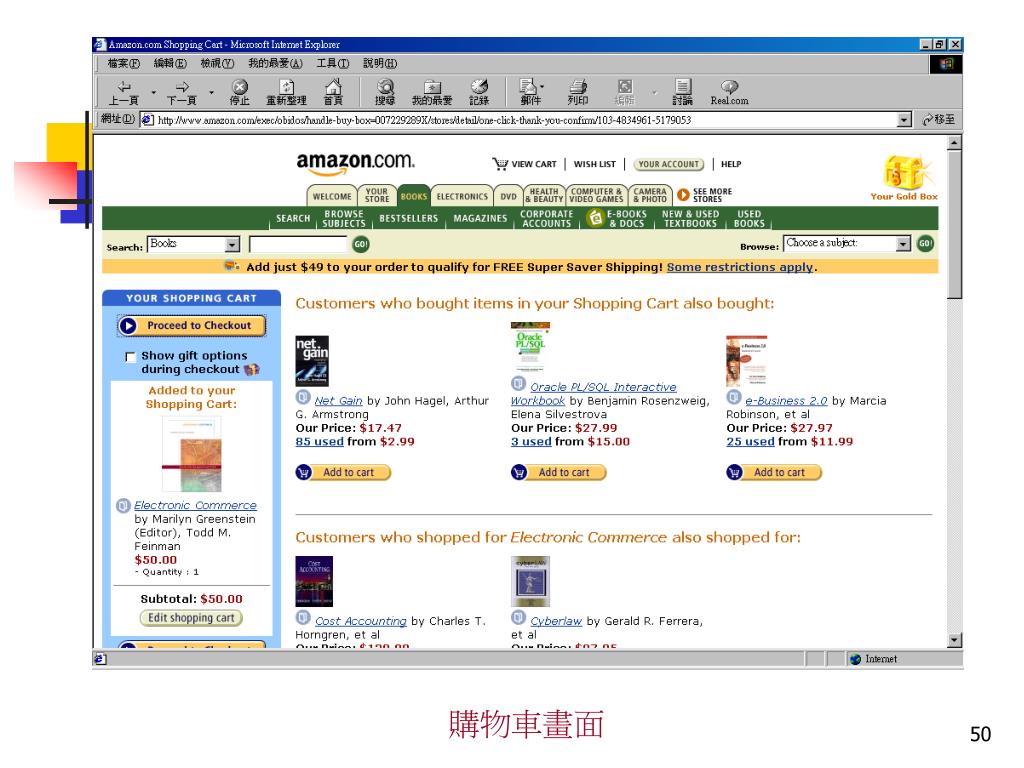Click the Wish List link
The image size is (1024, 768).
pos(594,164)
